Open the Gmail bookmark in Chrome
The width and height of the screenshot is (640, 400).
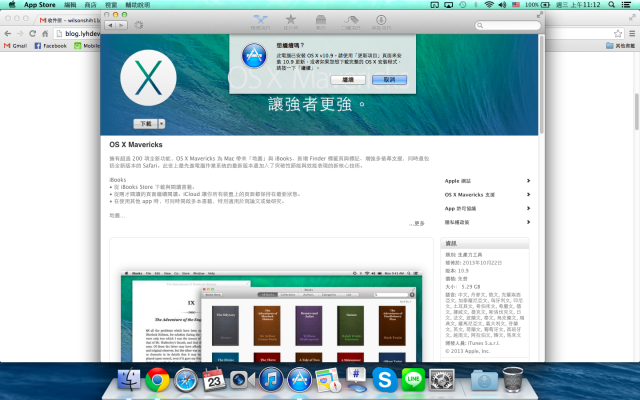16,46
